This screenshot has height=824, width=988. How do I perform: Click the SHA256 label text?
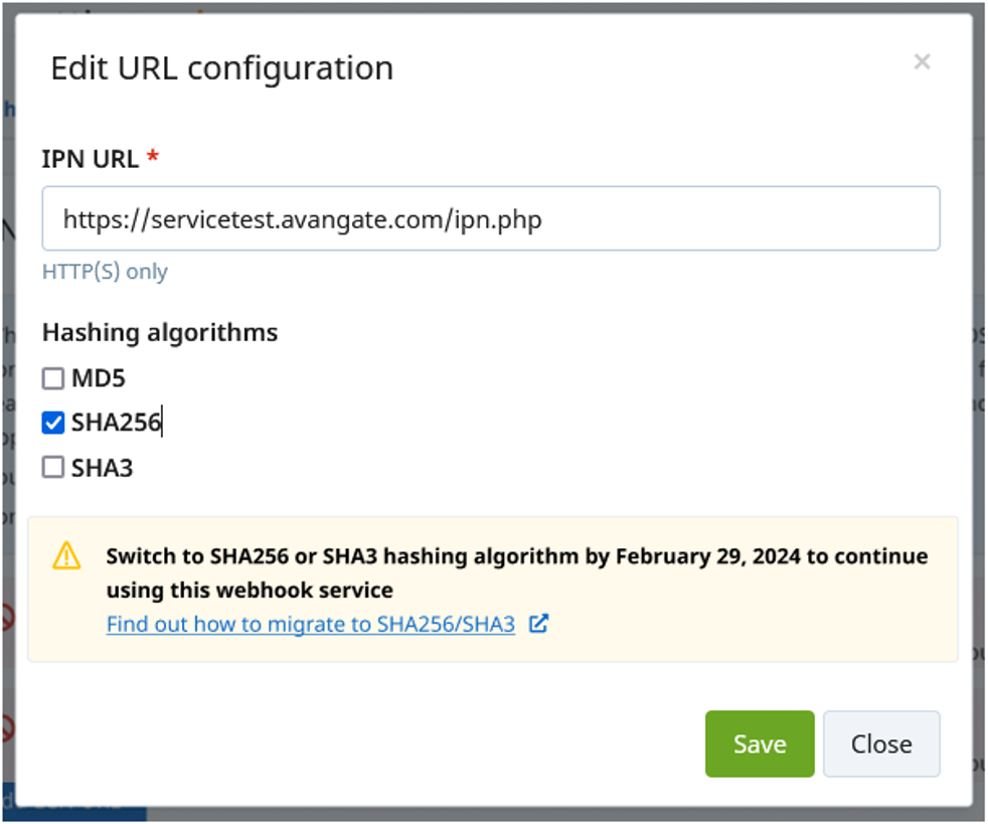[x=116, y=423]
